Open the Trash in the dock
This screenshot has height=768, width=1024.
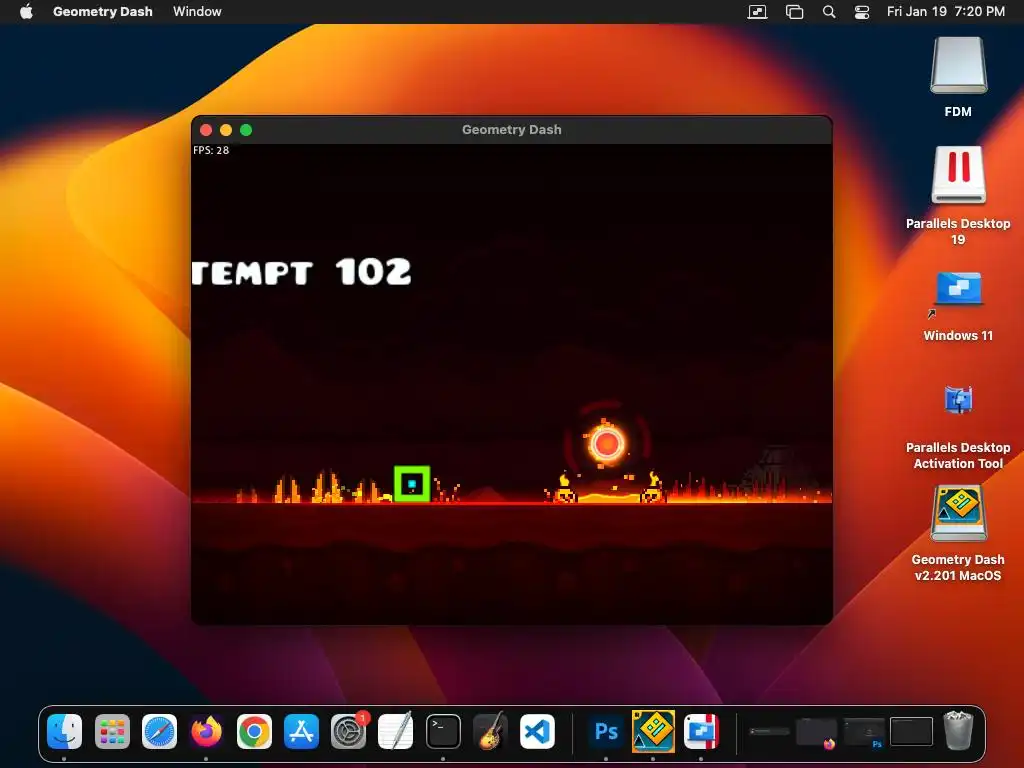pyautogui.click(x=958, y=731)
